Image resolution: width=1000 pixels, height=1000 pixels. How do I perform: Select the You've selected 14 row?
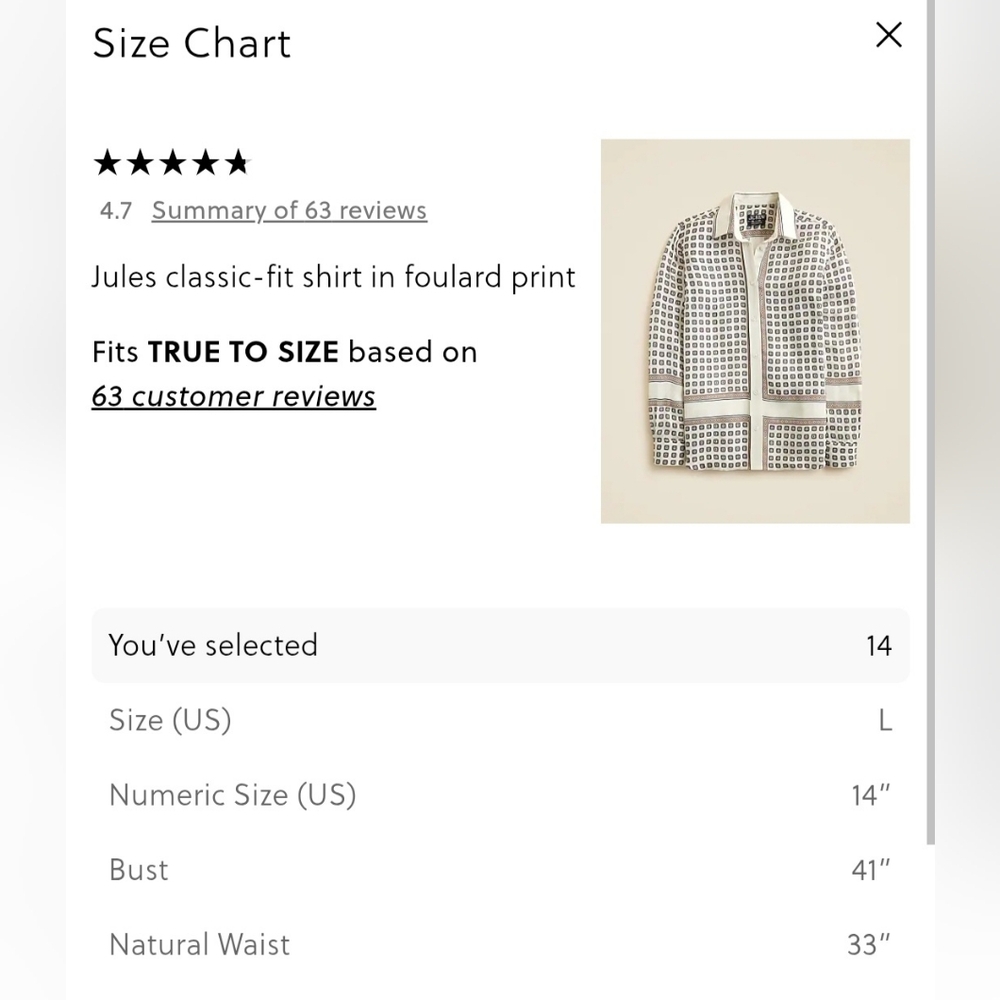point(501,645)
